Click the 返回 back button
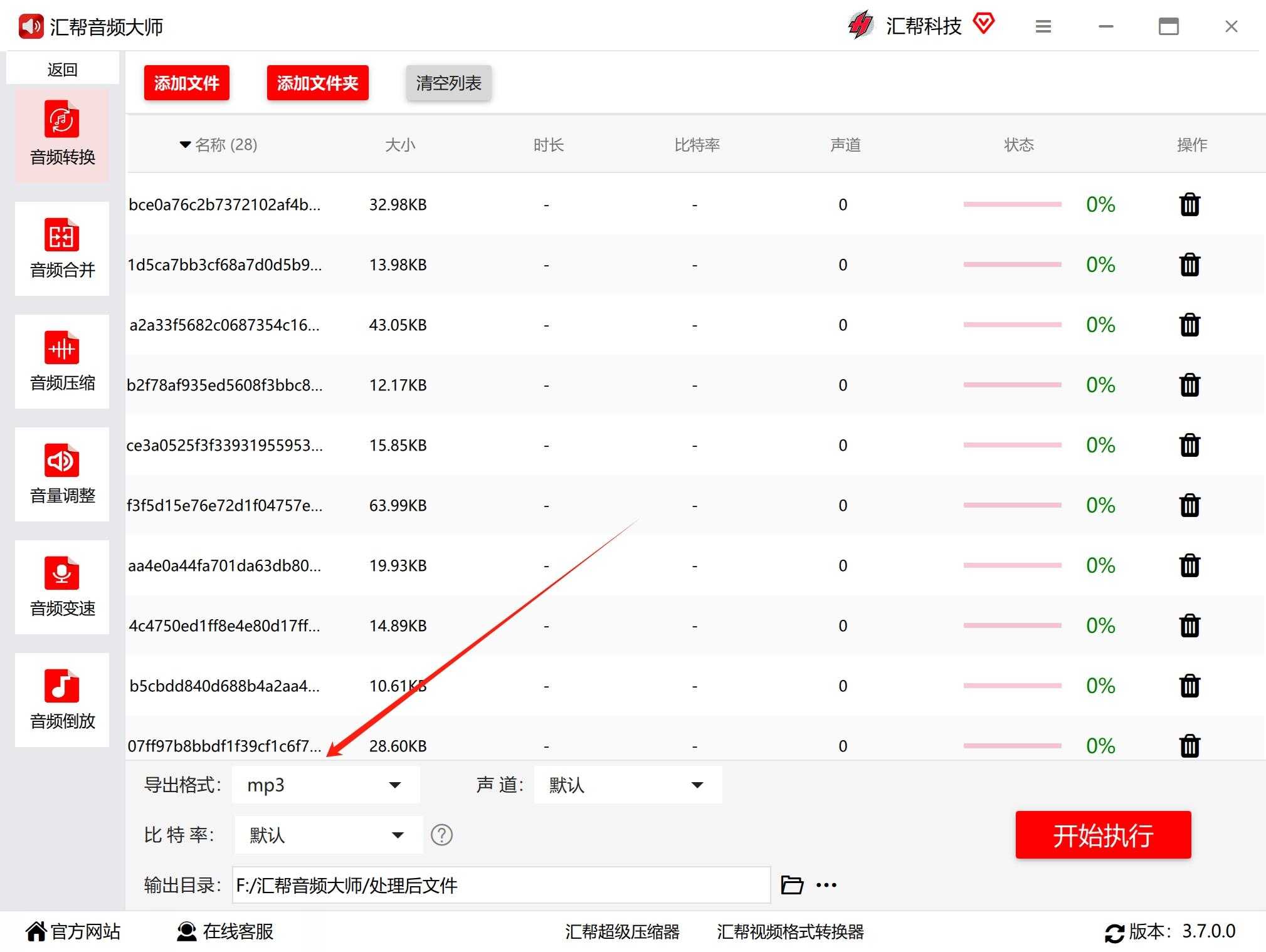 (61, 69)
